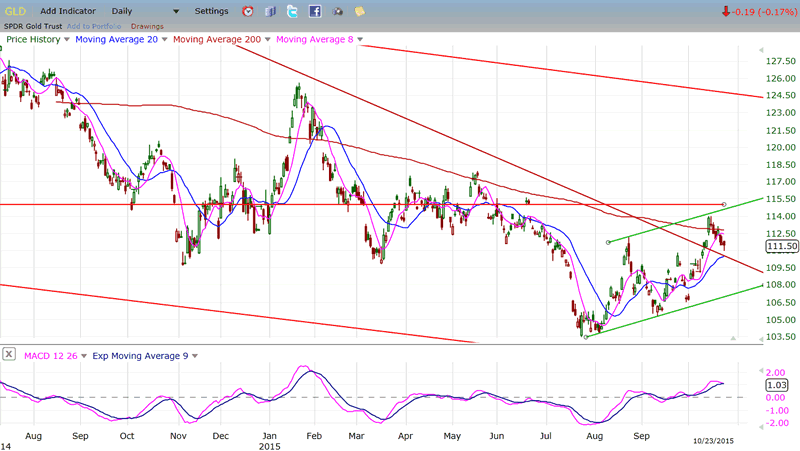Open the Settings menu

(x=211, y=11)
